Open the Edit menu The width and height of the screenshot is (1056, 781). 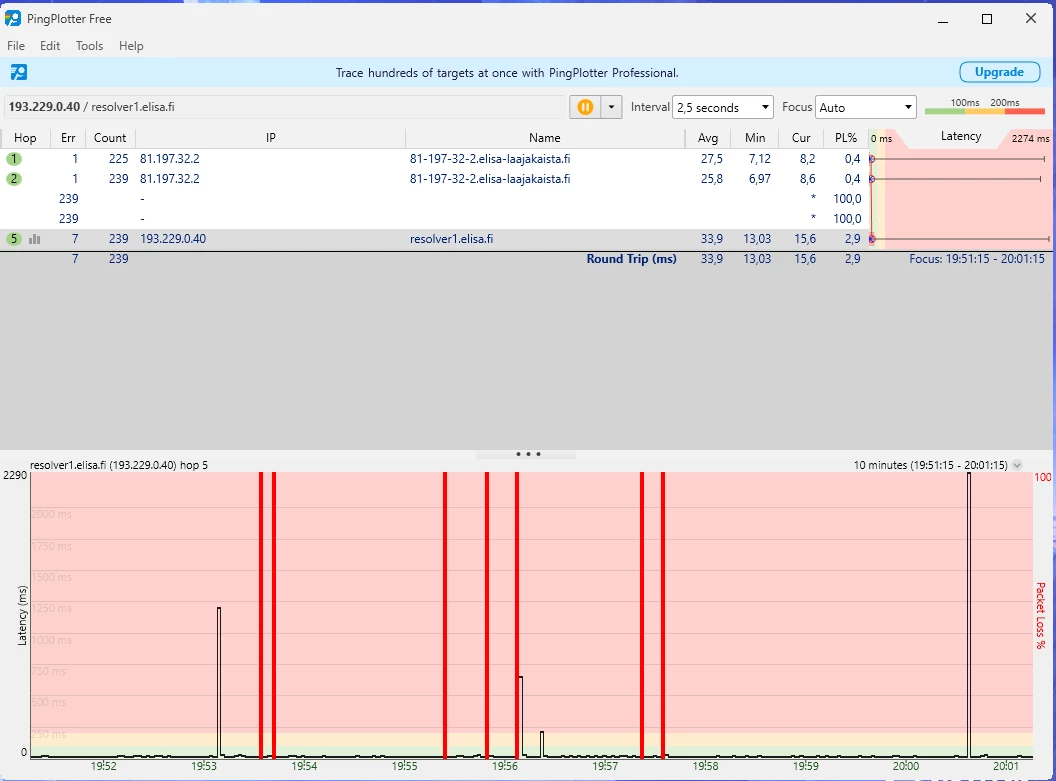(50, 46)
